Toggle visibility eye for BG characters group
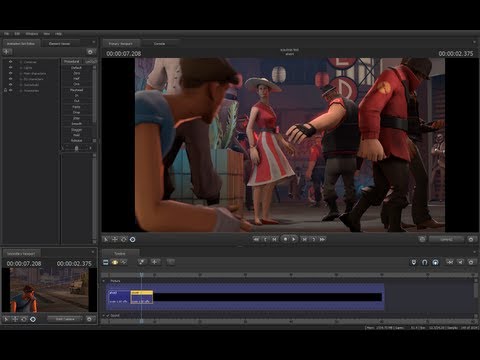The width and height of the screenshot is (480, 360). click(x=11, y=79)
